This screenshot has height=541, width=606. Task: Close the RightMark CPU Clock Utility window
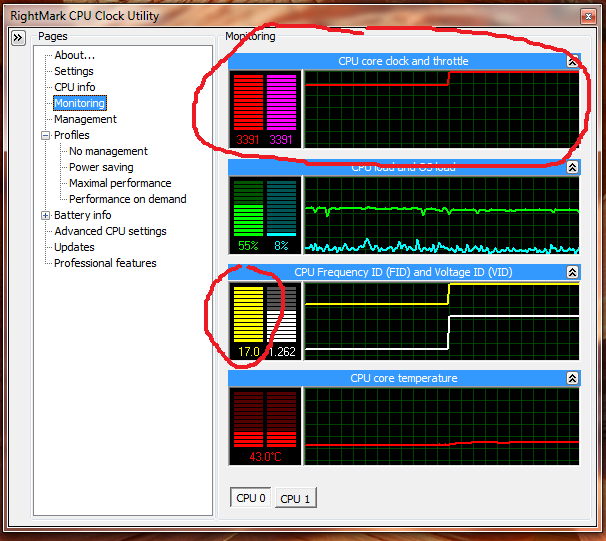tap(588, 16)
